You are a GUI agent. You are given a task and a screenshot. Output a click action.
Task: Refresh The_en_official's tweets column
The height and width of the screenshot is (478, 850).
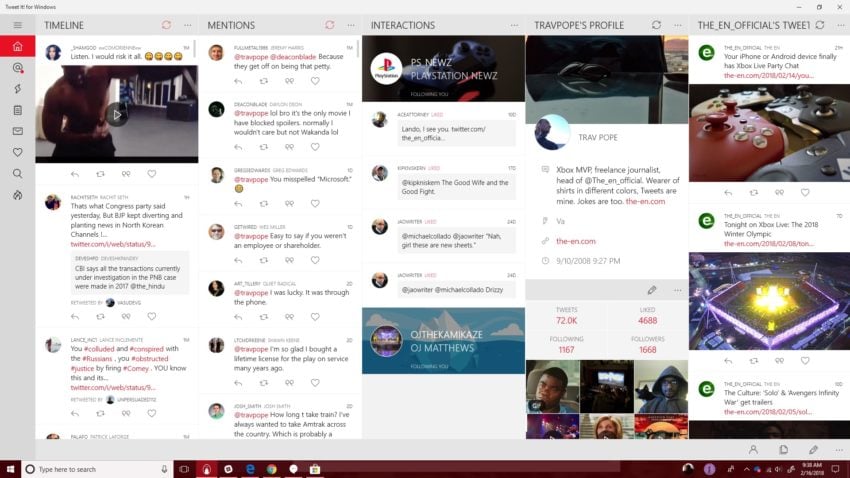click(820, 25)
